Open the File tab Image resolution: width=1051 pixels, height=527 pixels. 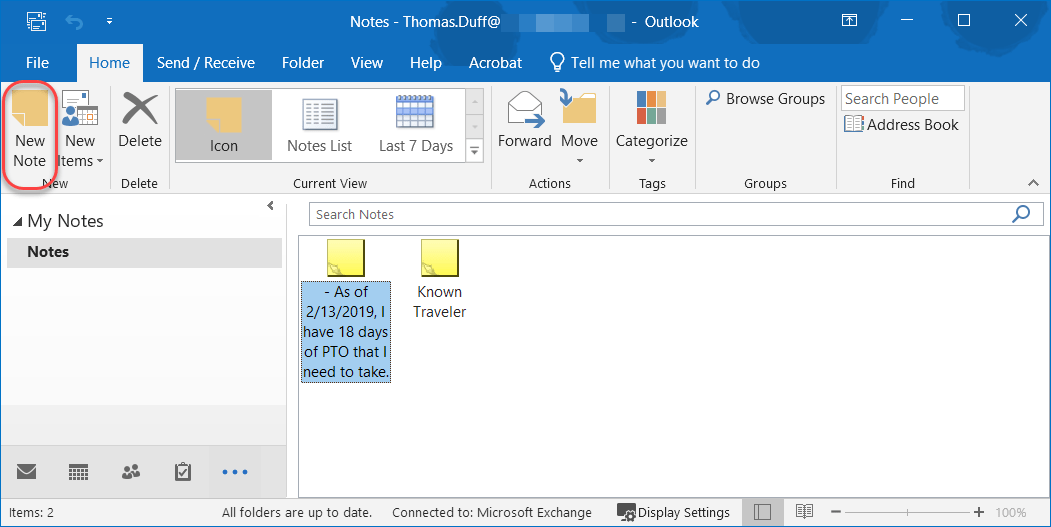[x=38, y=63]
